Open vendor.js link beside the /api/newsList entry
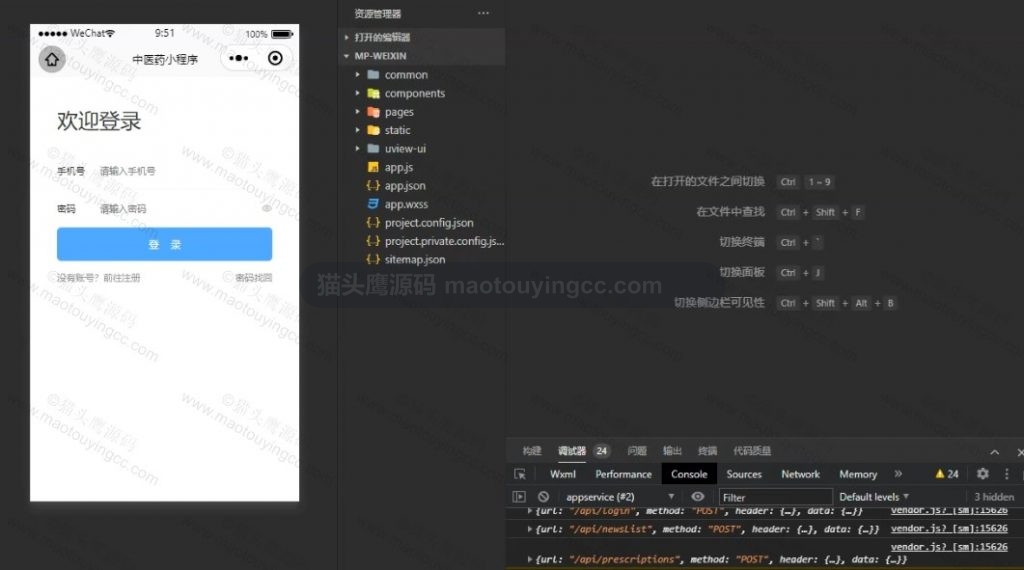Screen dimensions: 1024x570 click(x=949, y=528)
